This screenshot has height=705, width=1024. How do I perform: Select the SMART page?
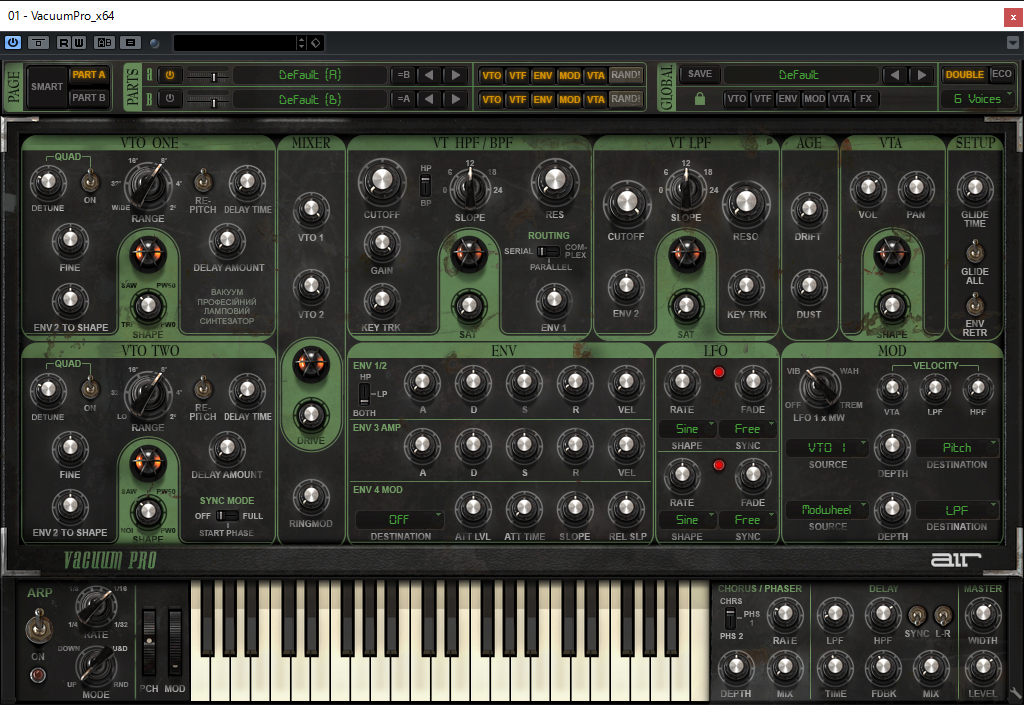pyautogui.click(x=47, y=87)
